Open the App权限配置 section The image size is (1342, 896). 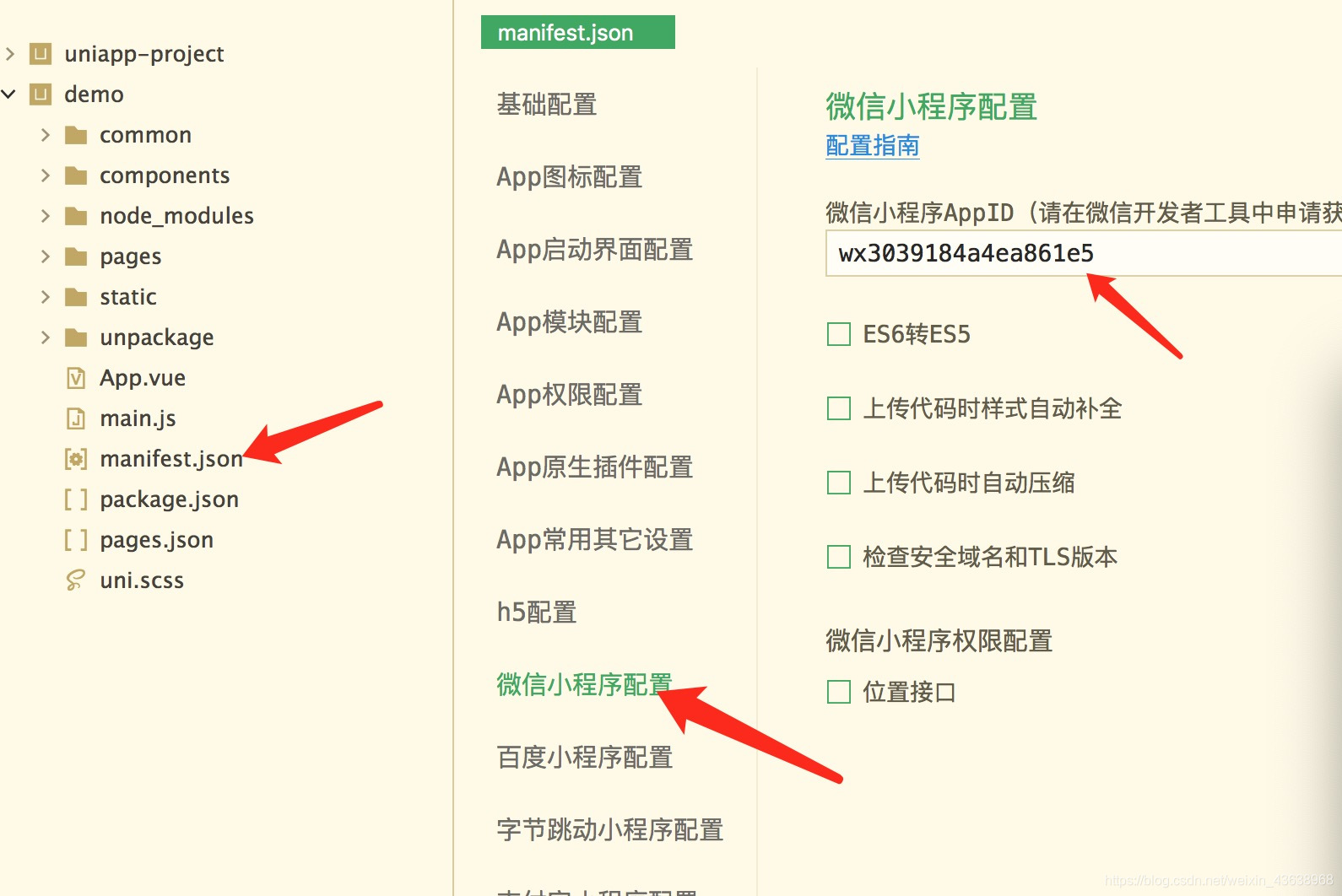pyautogui.click(x=570, y=395)
